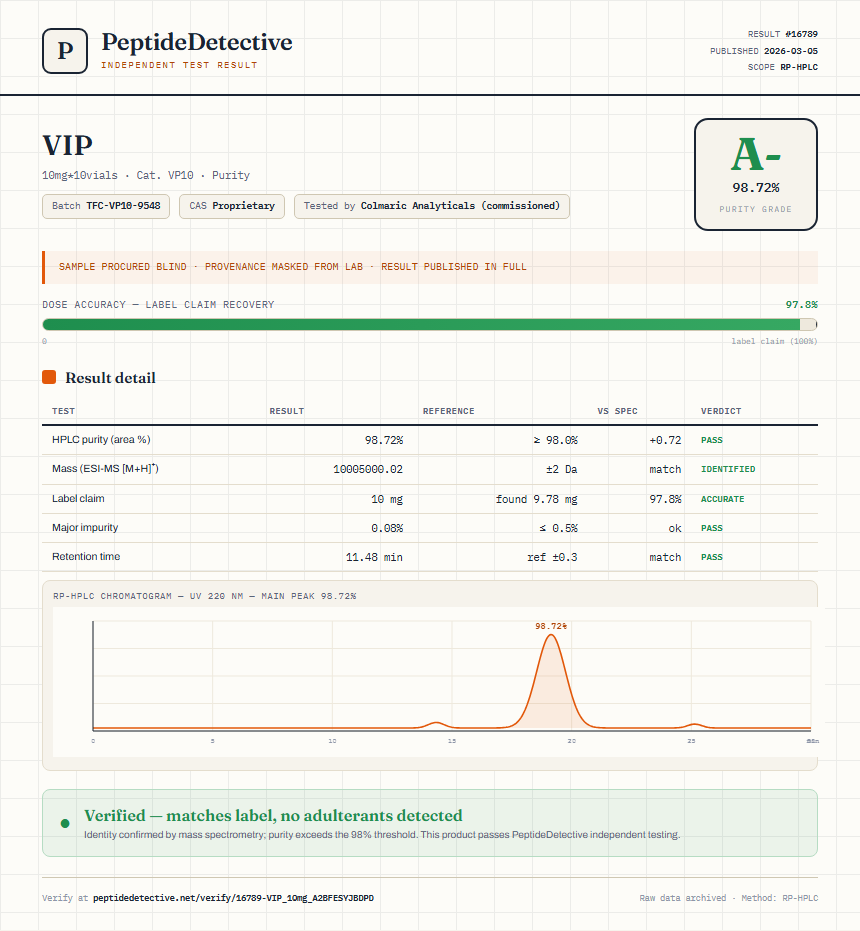Click the A- purity grade badge
Viewport: 860px width, 931px height.
[x=755, y=174]
